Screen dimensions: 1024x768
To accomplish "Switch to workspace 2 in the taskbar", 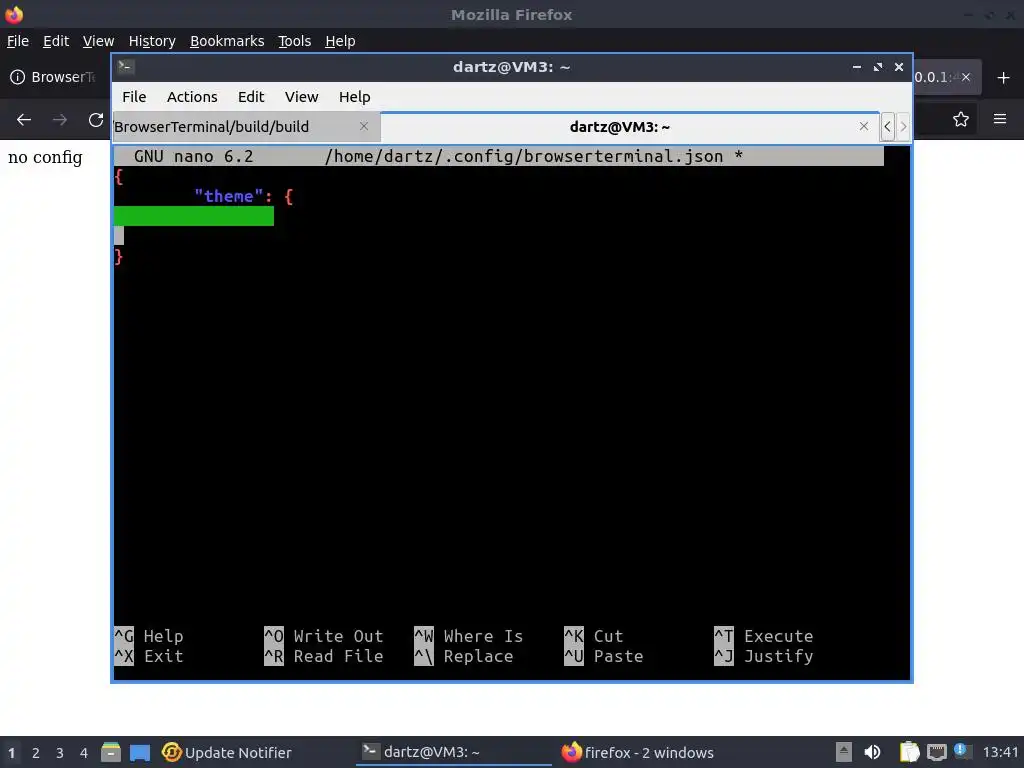I will pos(36,753).
